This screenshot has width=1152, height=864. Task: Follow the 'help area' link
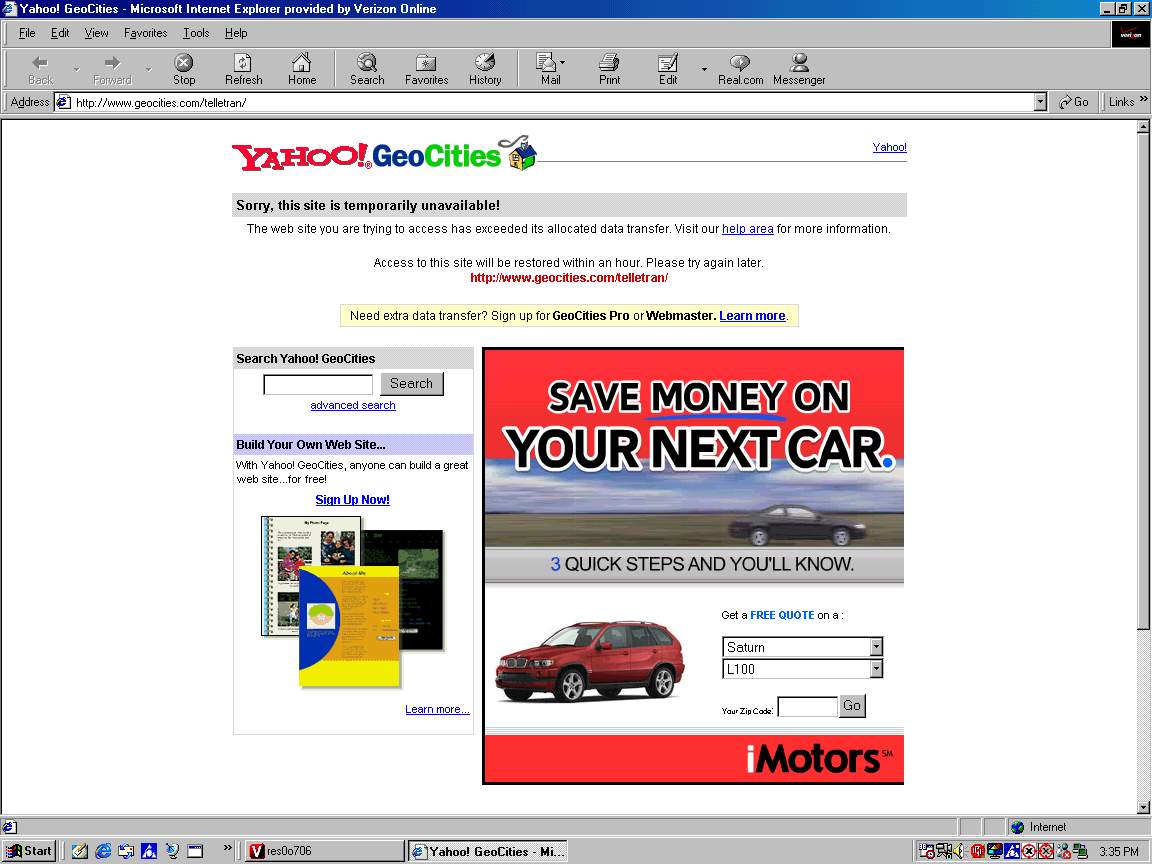click(747, 229)
